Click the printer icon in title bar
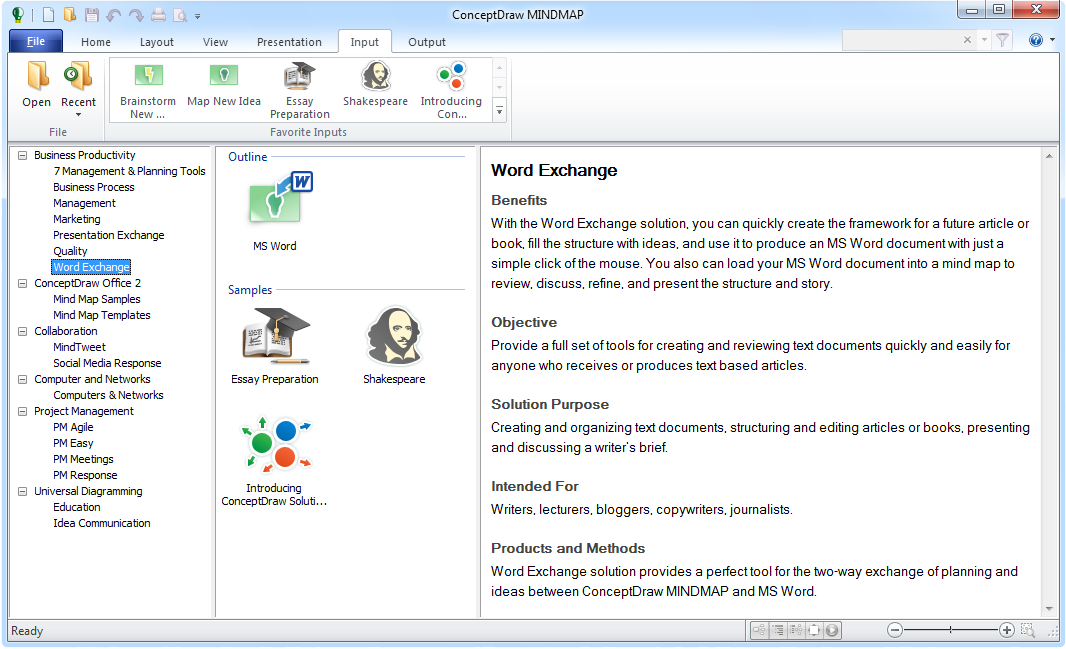1066x649 pixels. (x=158, y=14)
